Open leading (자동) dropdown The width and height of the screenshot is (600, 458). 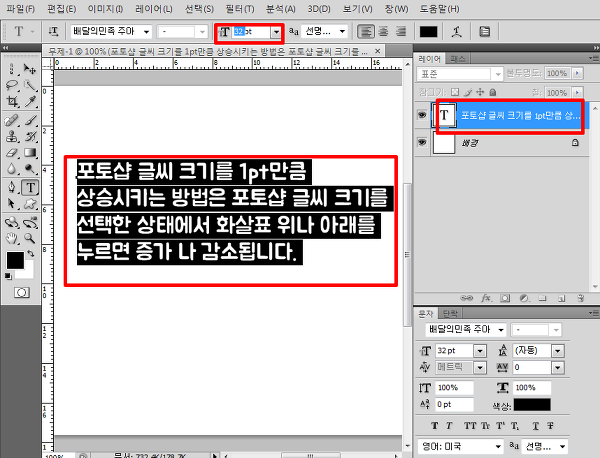558,350
